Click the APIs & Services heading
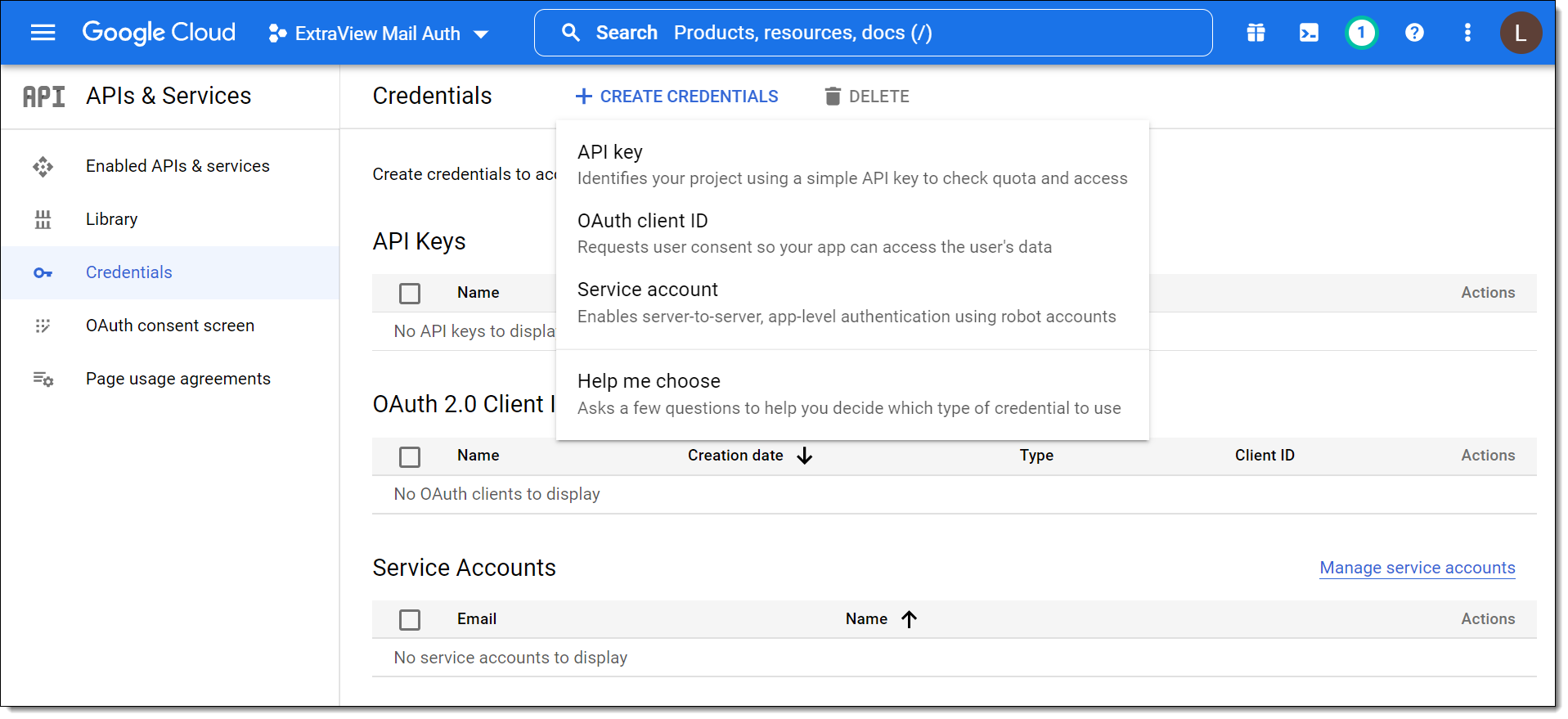Screen dimensions: 1568x719 [x=168, y=96]
